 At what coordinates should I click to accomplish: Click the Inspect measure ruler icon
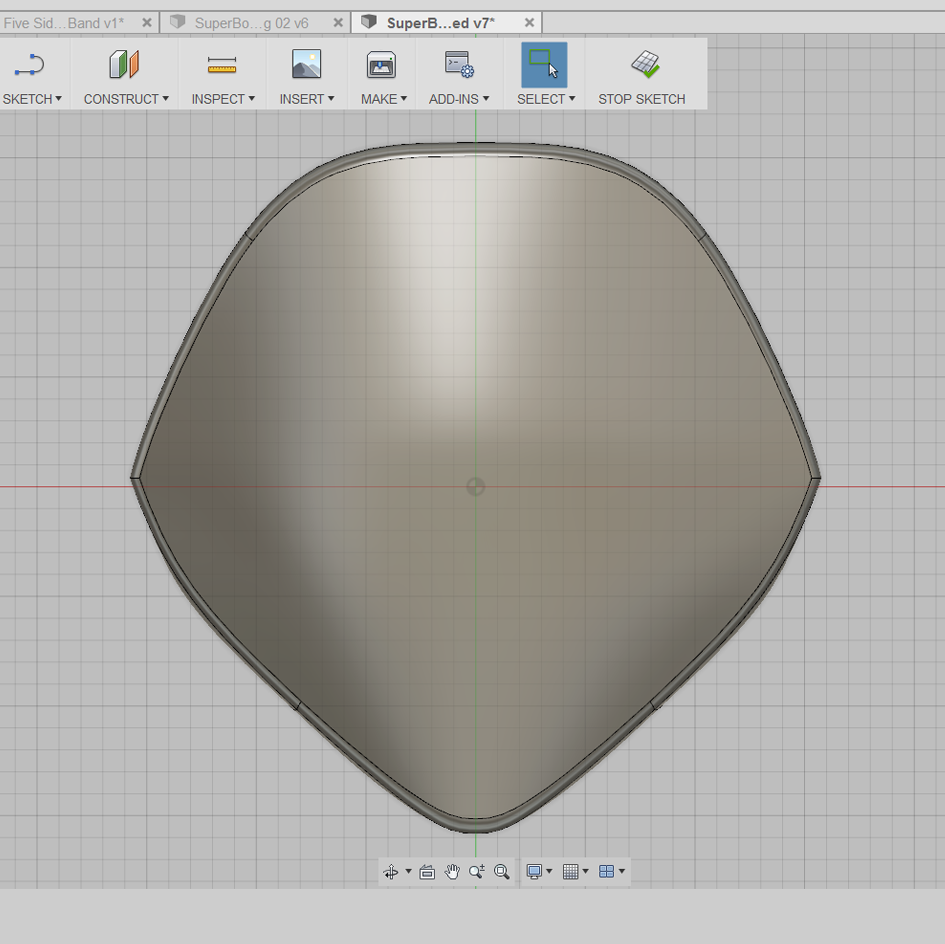tap(222, 65)
